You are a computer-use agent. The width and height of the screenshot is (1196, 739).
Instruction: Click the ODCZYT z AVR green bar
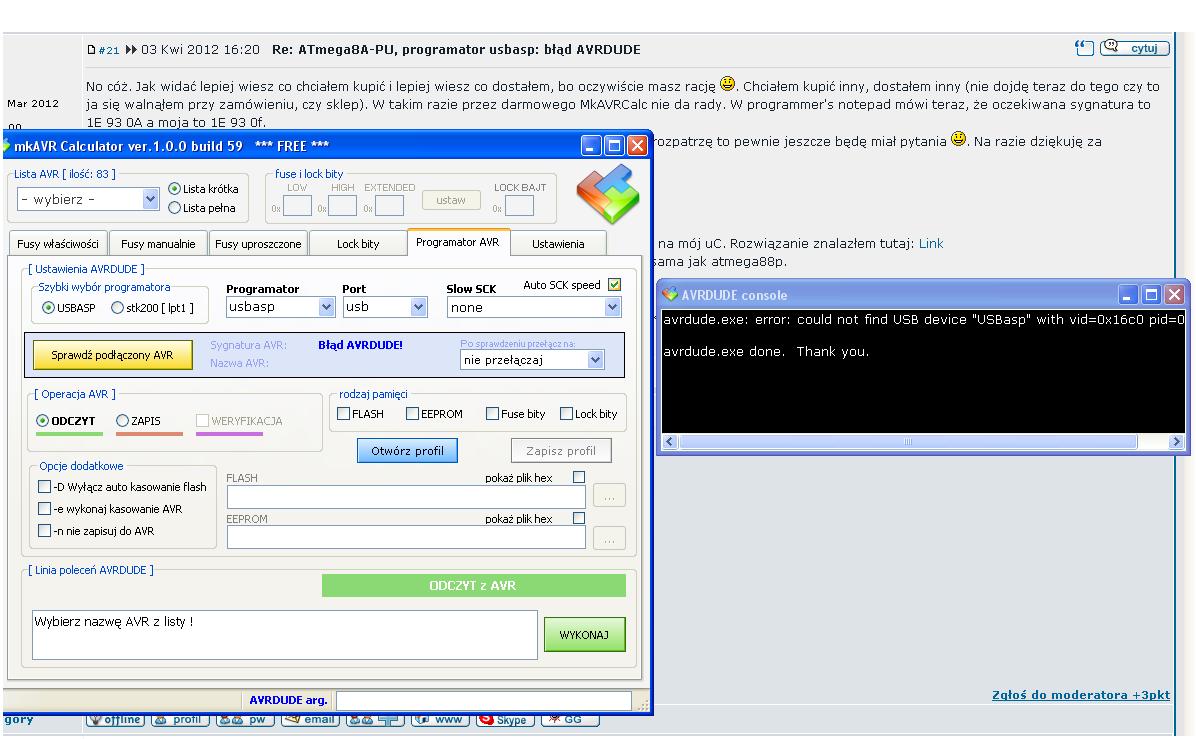474,586
